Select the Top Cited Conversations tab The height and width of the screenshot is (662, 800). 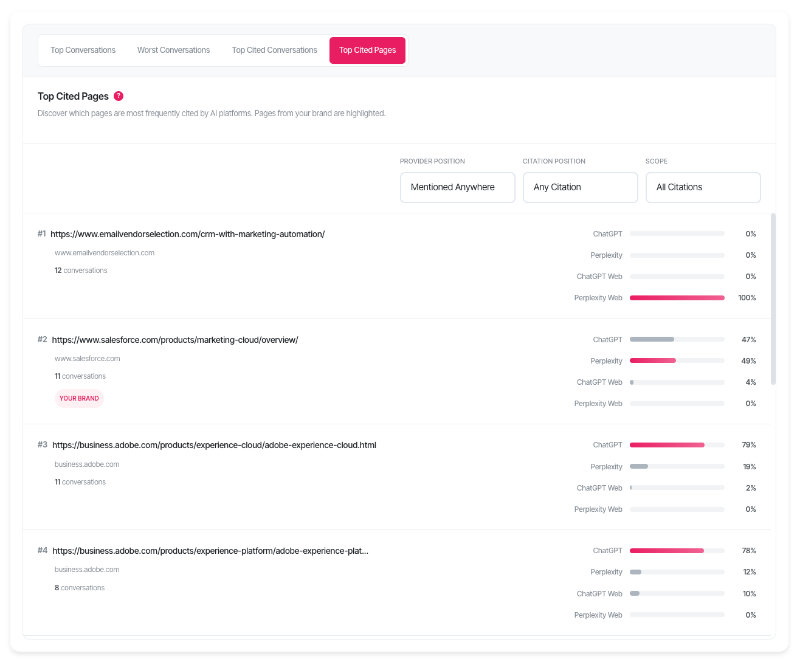click(x=274, y=50)
